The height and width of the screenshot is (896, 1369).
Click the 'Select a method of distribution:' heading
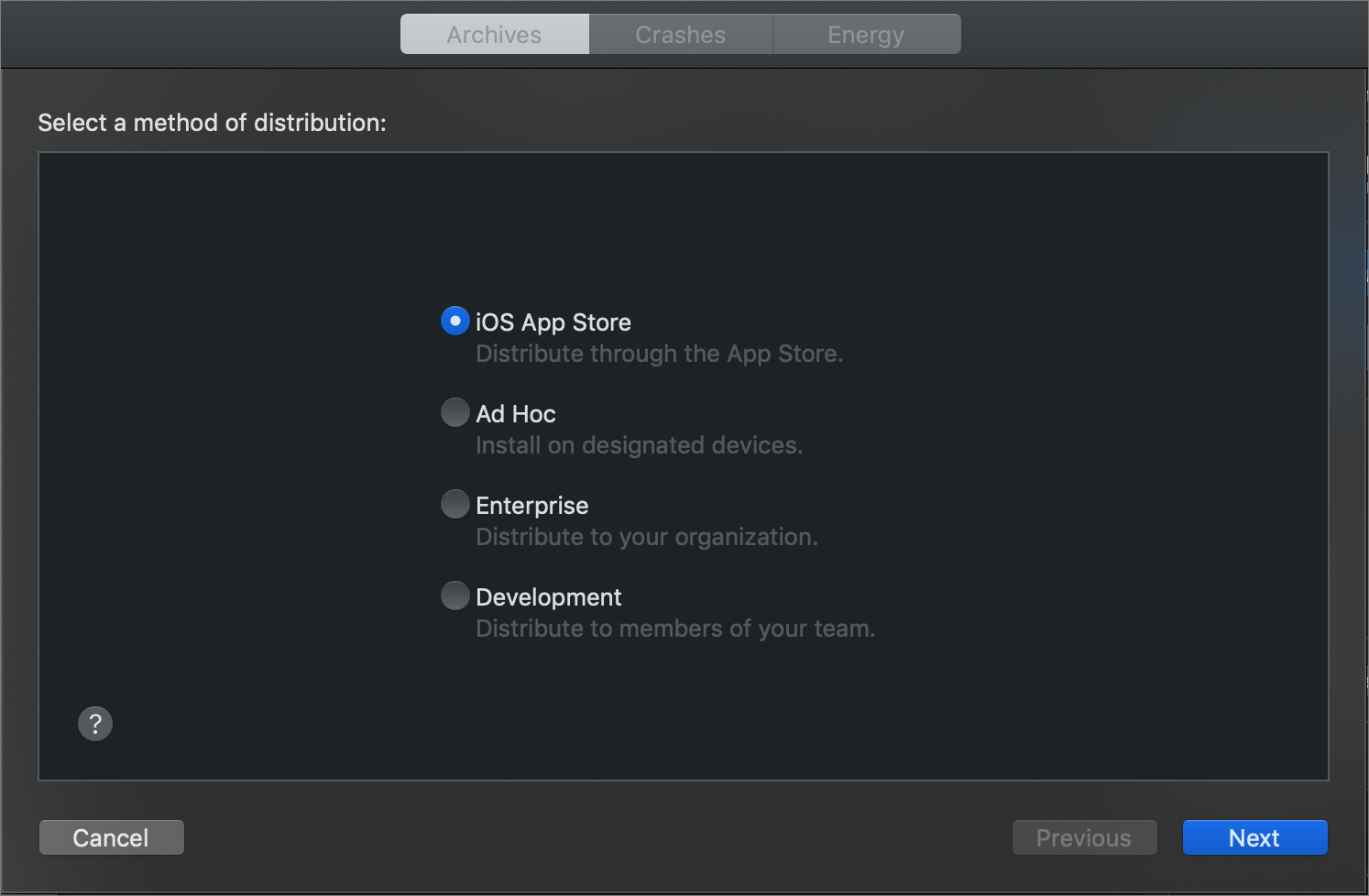213,123
